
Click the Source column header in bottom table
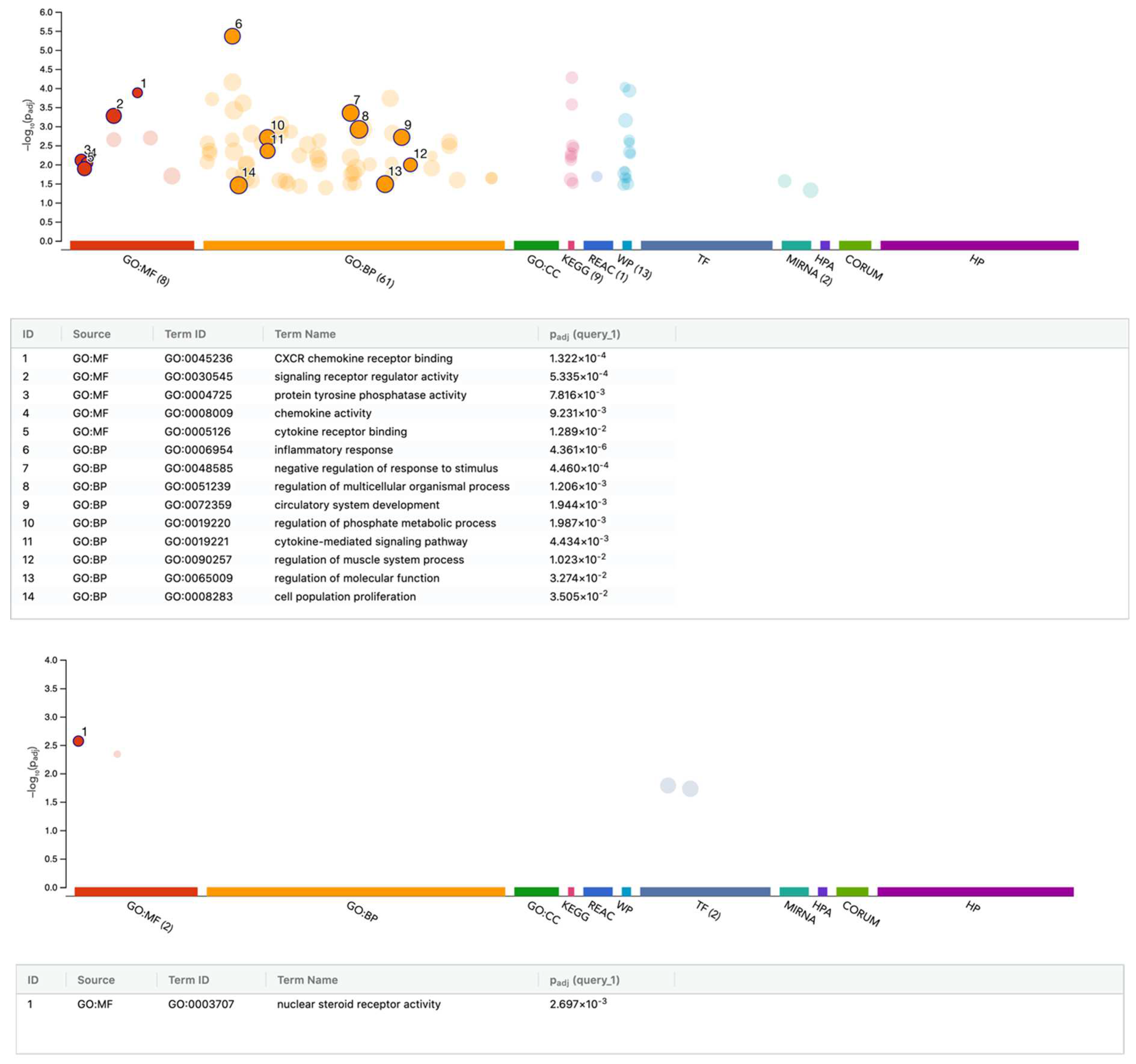95,980
